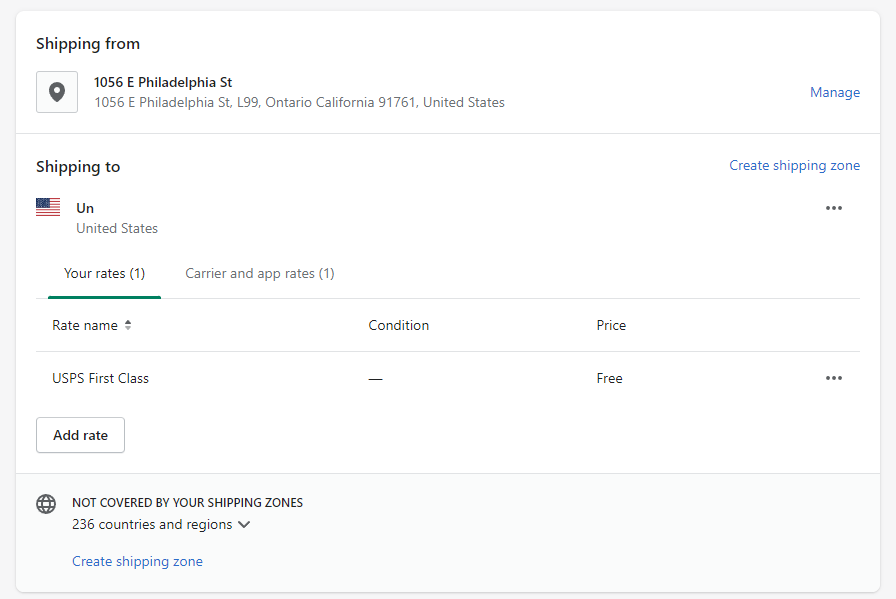Viewport: 896px width, 599px height.
Task: Click the full origin address line
Action: 299,102
